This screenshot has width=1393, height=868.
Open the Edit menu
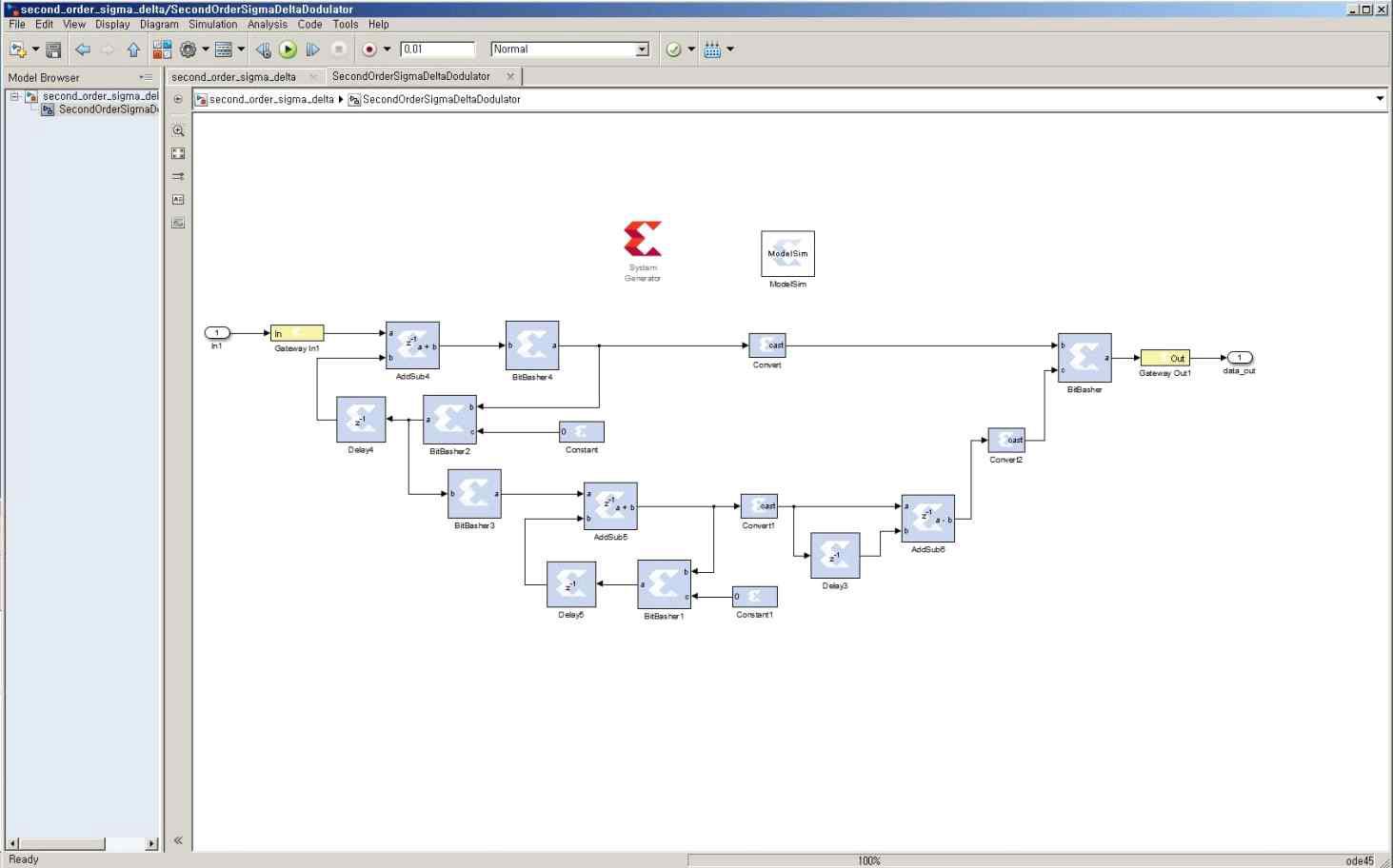[45, 25]
